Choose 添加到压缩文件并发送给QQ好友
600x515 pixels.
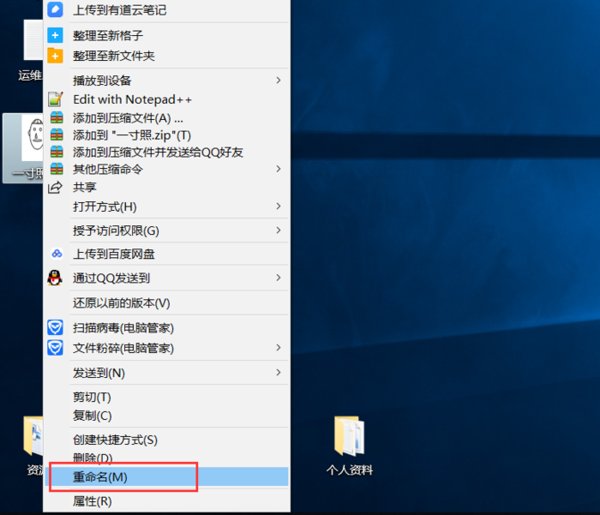(x=166, y=152)
